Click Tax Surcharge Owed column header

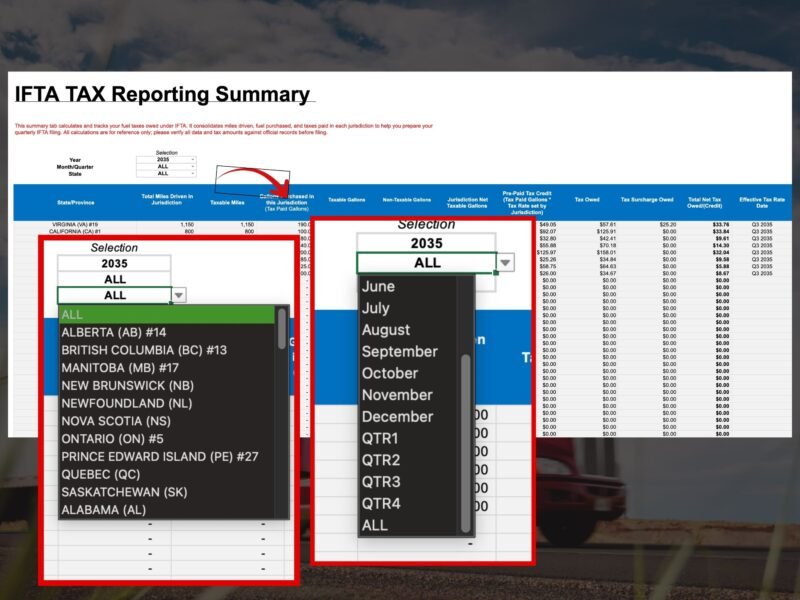(x=647, y=199)
